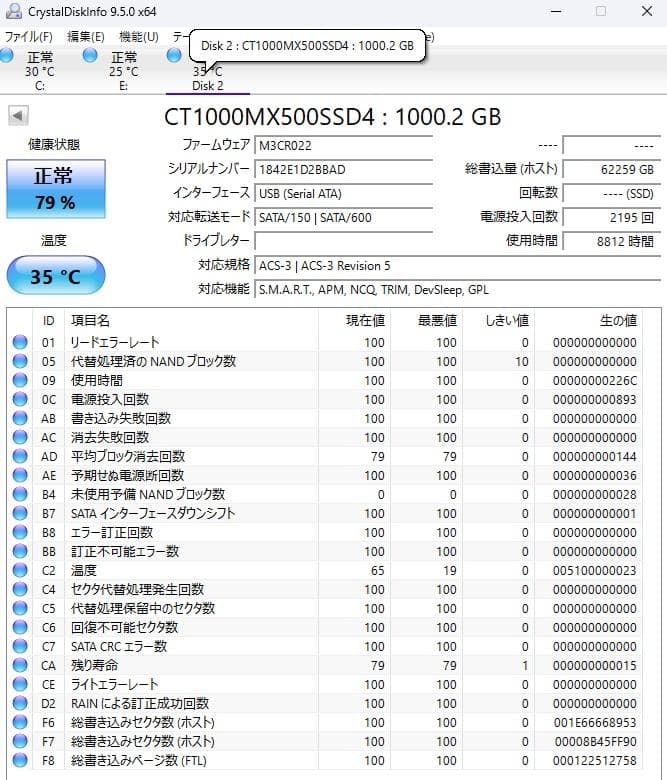Open the ファイル(F) menu
This screenshot has width=667, height=780.
28,37
